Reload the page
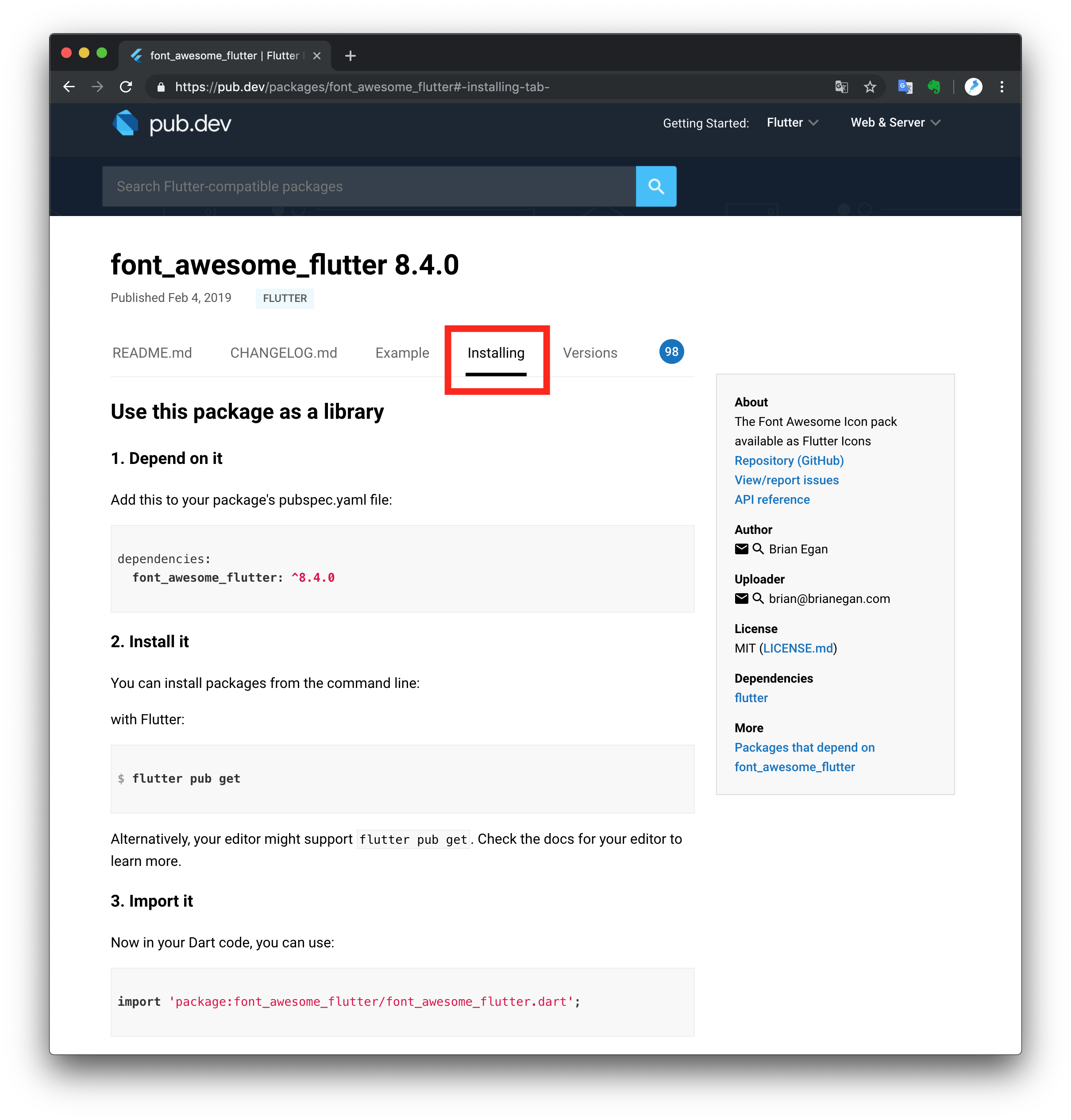Viewport: 1071px width, 1120px height. click(x=126, y=87)
